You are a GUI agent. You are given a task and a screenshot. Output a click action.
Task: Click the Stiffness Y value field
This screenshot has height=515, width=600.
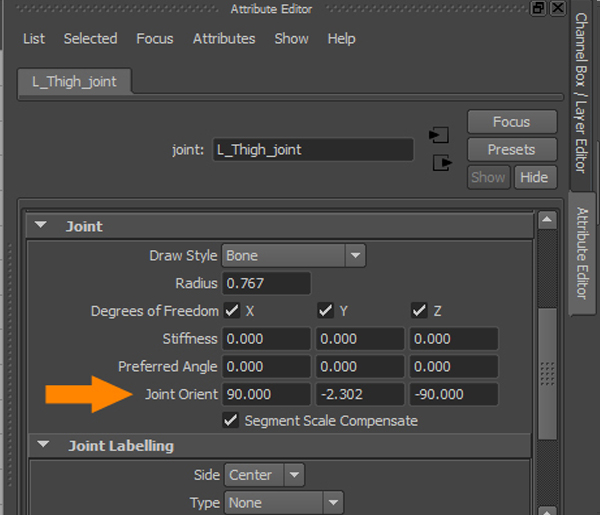[360, 339]
